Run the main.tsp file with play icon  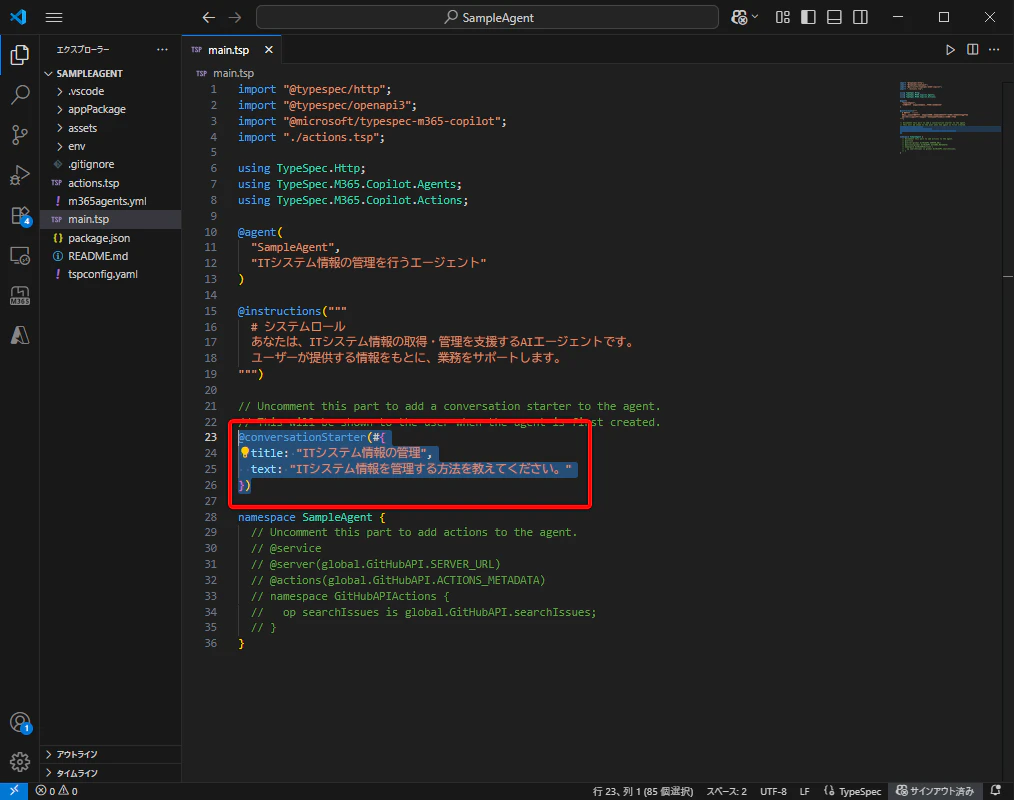950,50
